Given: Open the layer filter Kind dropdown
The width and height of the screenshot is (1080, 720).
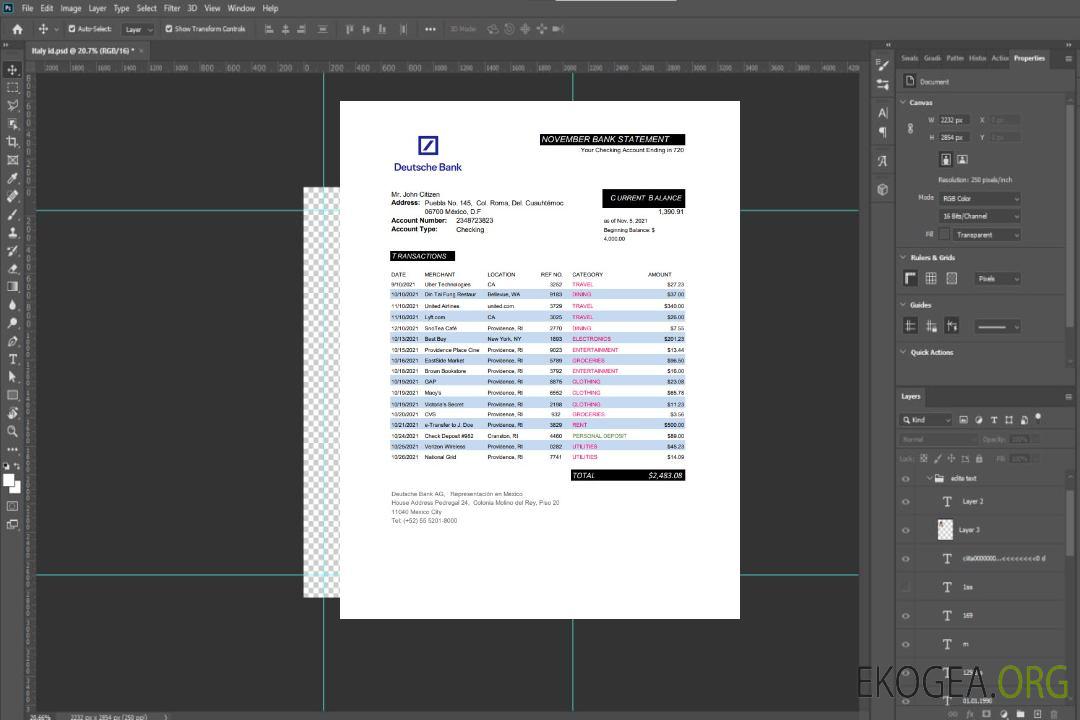Looking at the screenshot, I should click(x=926, y=420).
